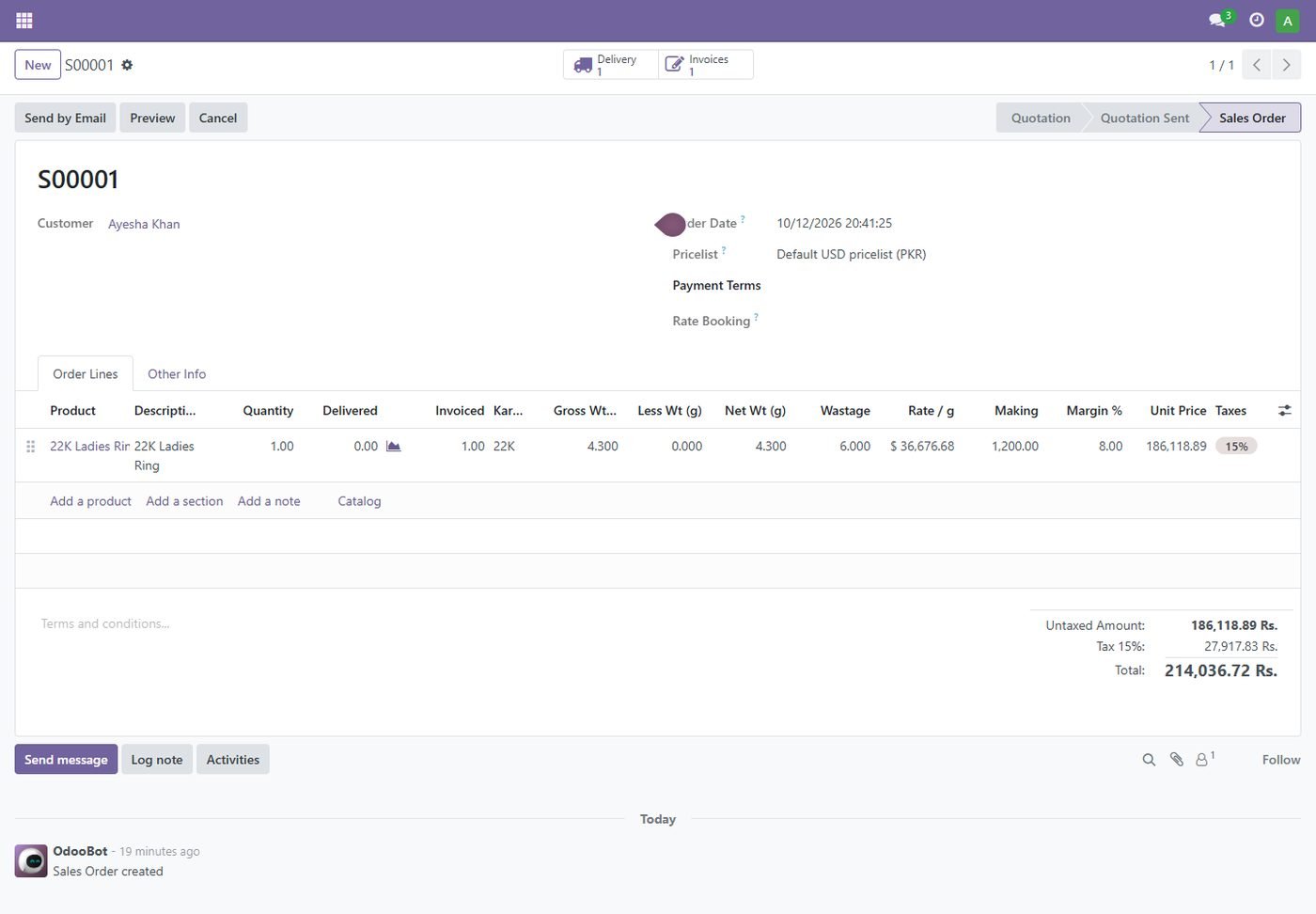The height and width of the screenshot is (914, 1316).
Task: Show followers list icon
Action: 1205,759
